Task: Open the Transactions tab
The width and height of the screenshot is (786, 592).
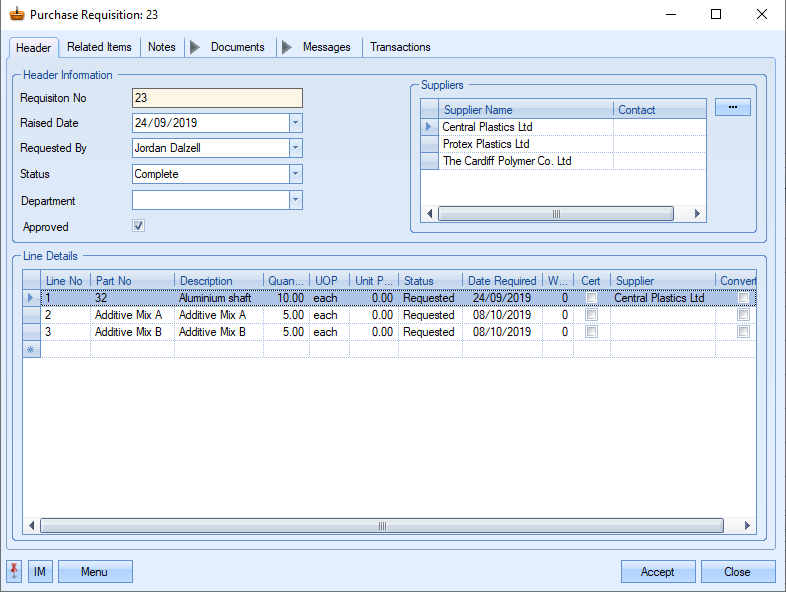Action: pos(400,47)
